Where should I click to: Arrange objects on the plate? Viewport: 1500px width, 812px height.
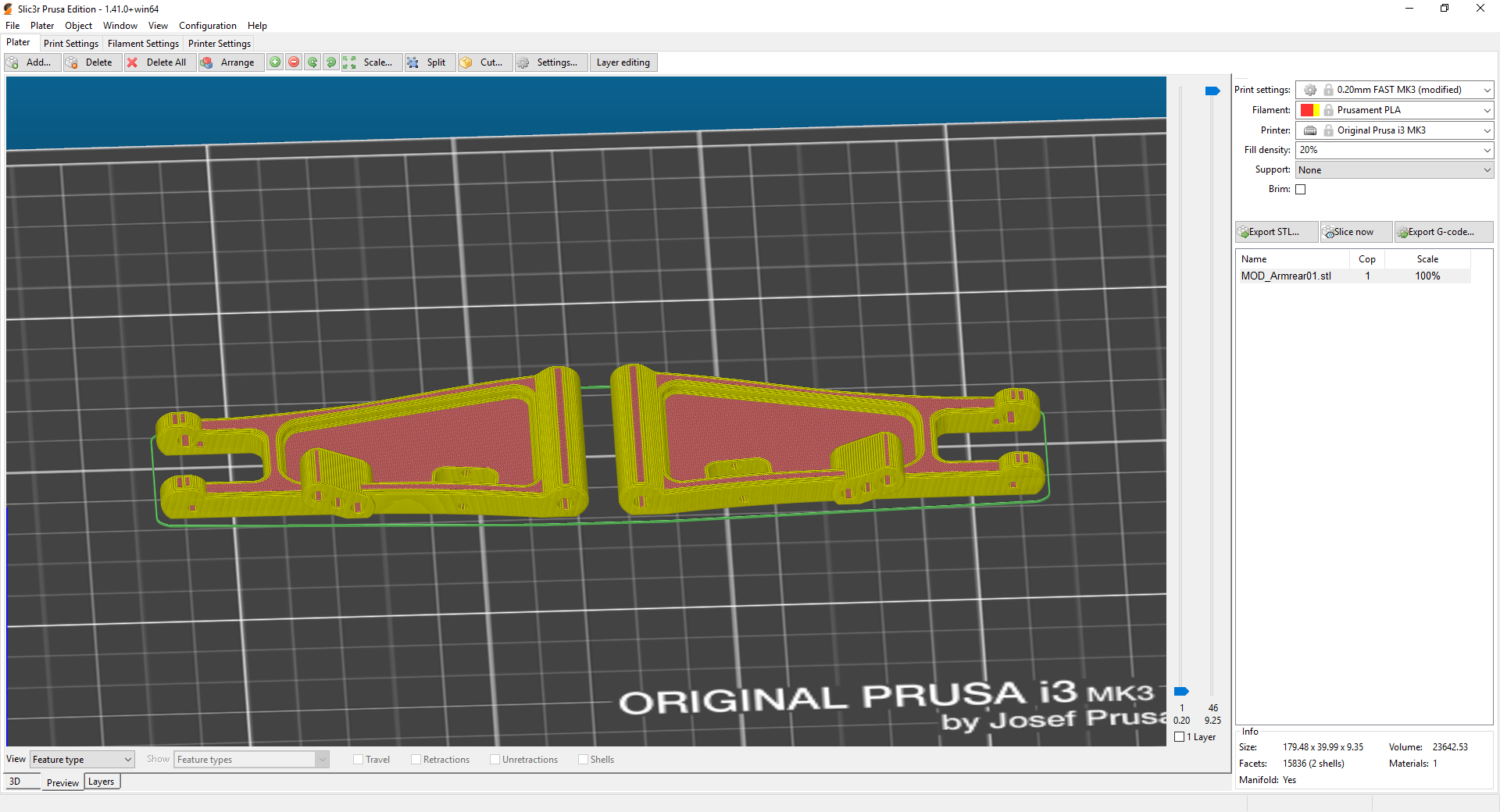(230, 62)
